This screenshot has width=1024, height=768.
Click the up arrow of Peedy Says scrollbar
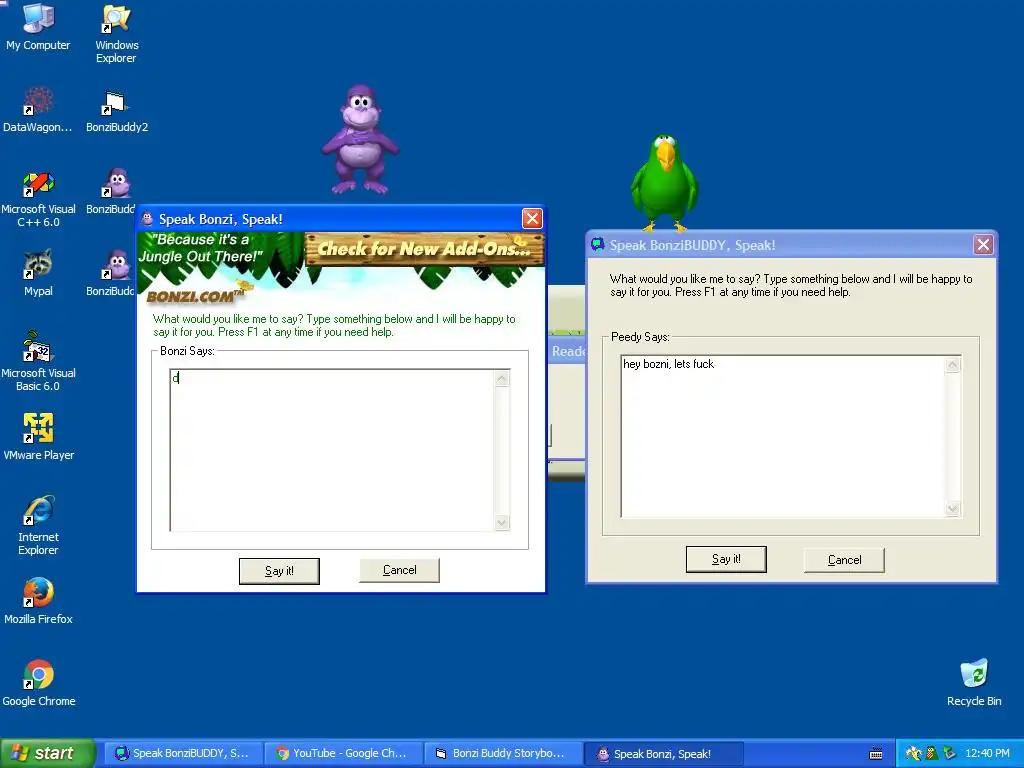tap(953, 365)
